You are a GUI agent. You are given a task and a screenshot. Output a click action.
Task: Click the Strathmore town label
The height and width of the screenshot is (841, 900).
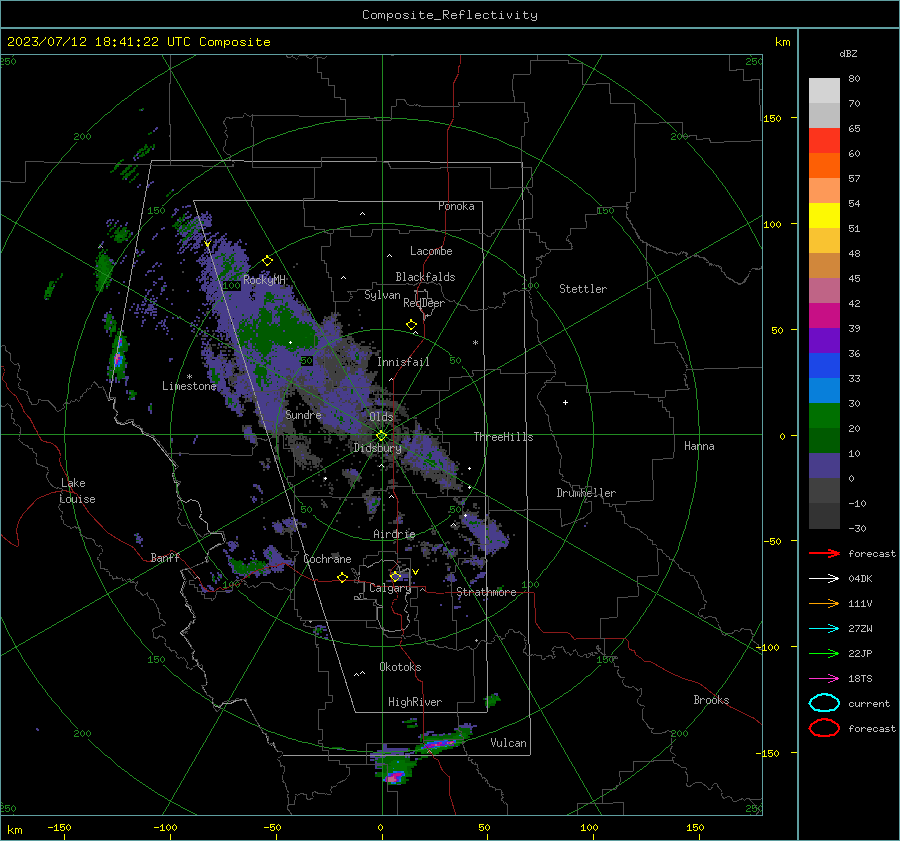[486, 592]
